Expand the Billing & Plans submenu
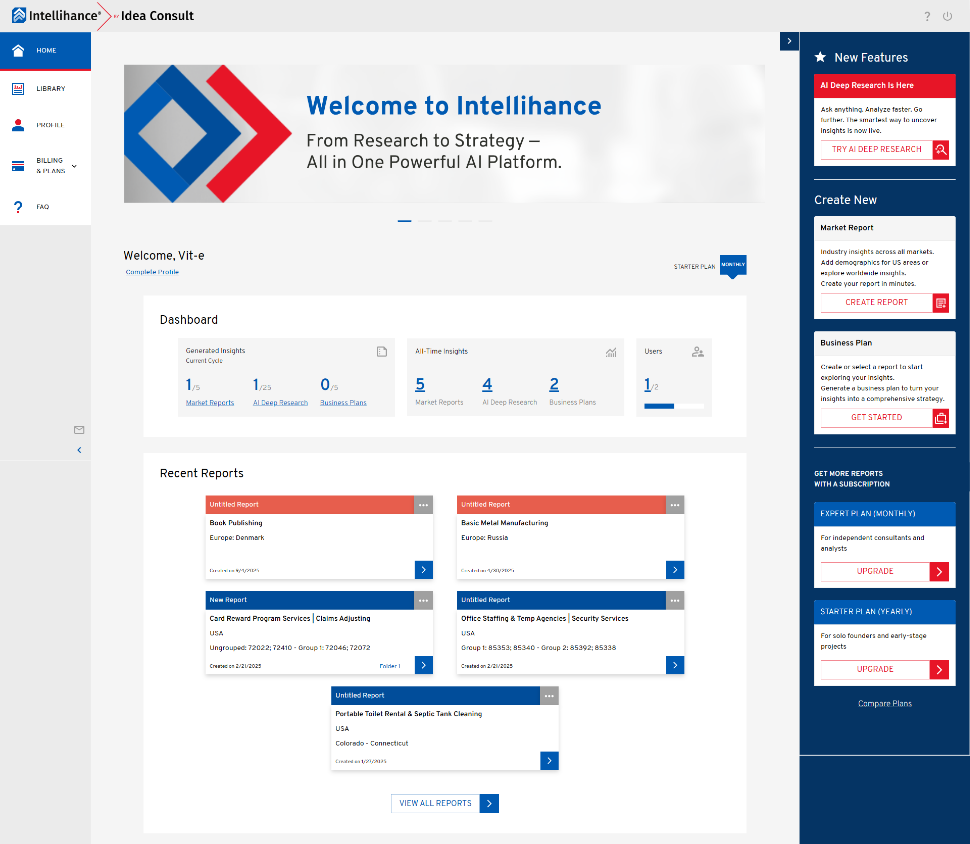Image resolution: width=970 pixels, height=844 pixels. pyautogui.click(x=74, y=166)
